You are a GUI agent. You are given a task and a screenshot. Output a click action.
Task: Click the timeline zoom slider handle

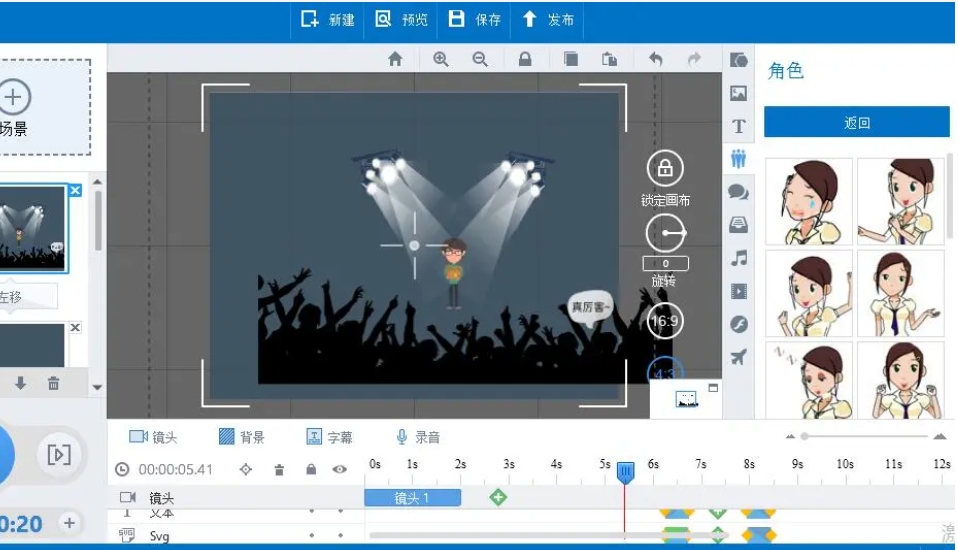(x=804, y=436)
